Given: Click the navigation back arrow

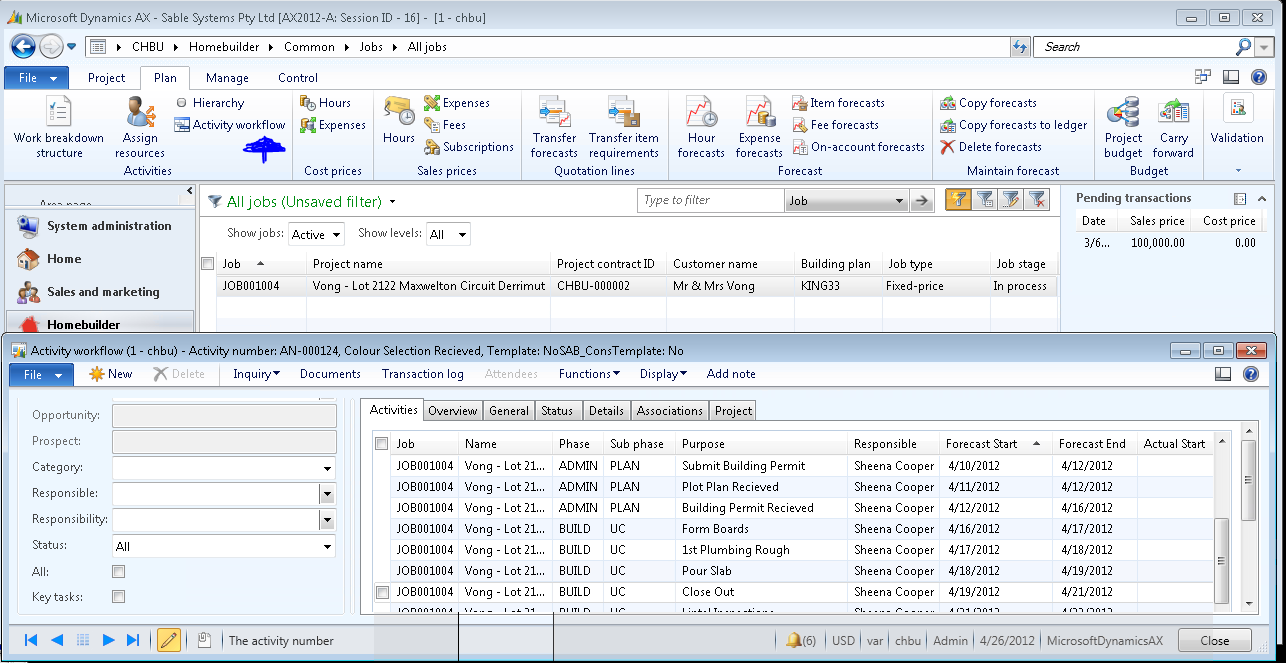Looking at the screenshot, I should click(23, 46).
